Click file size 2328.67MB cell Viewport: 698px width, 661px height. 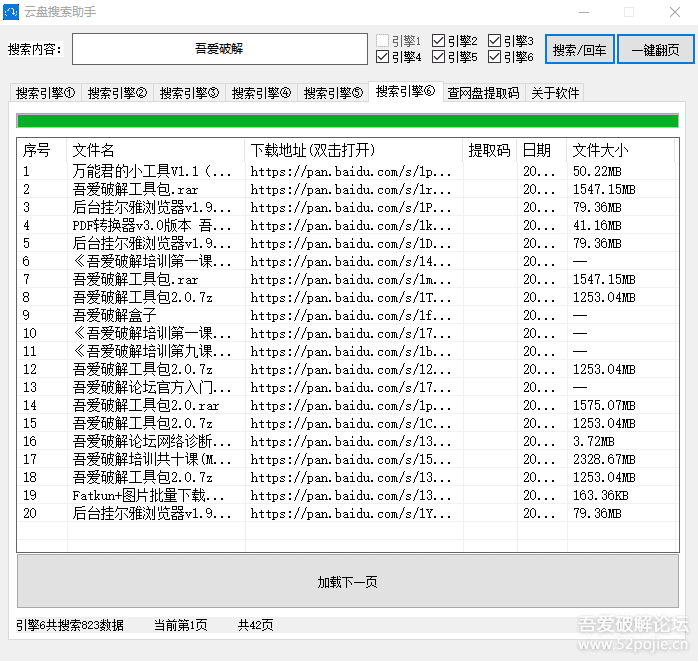(604, 459)
